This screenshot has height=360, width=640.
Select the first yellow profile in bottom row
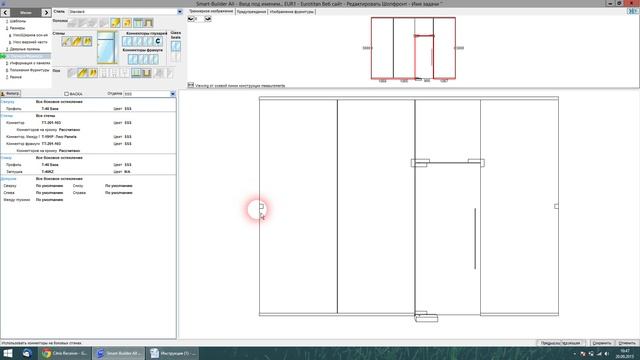pyautogui.click(x=82, y=73)
